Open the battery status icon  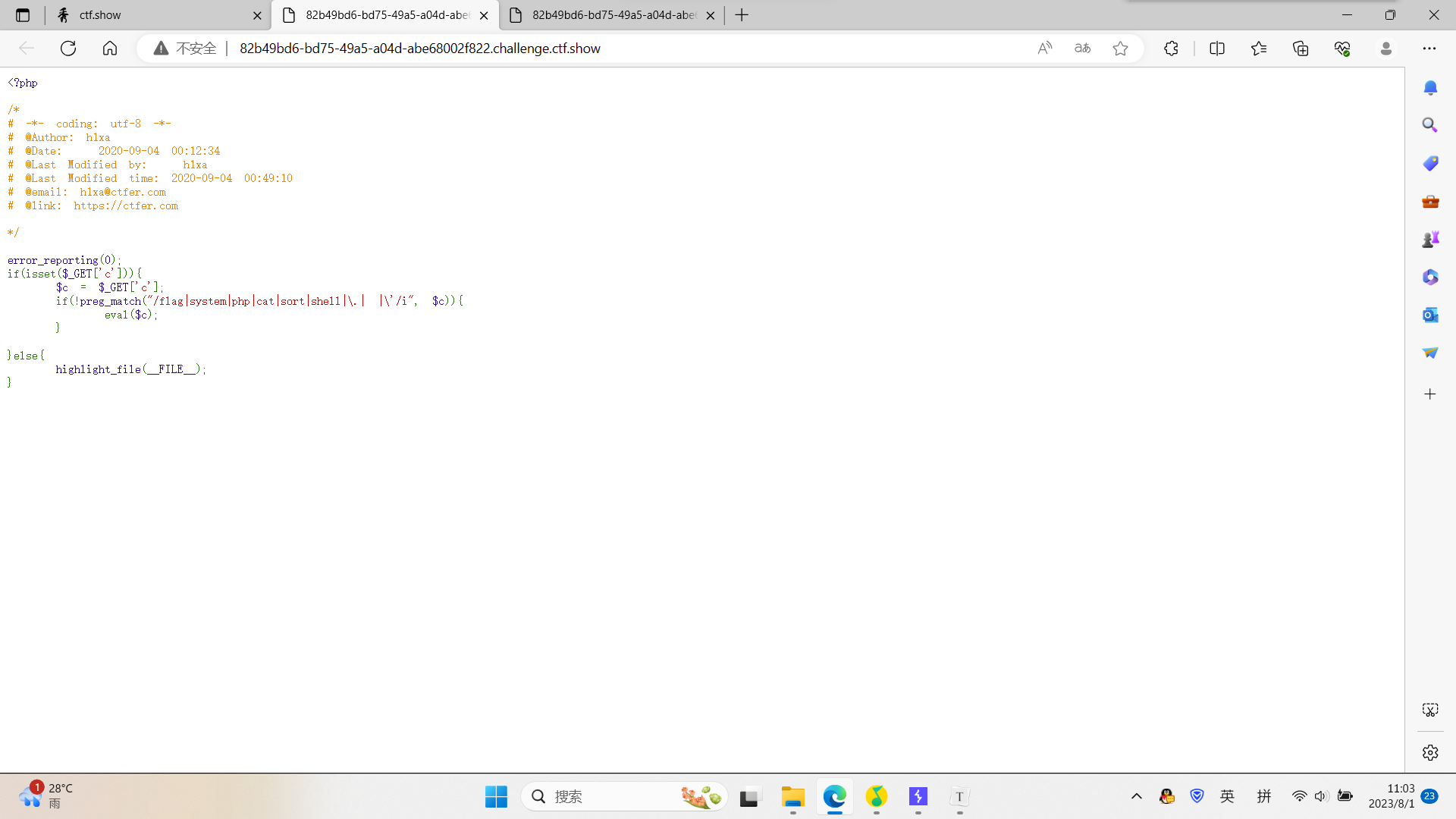[x=1345, y=796]
